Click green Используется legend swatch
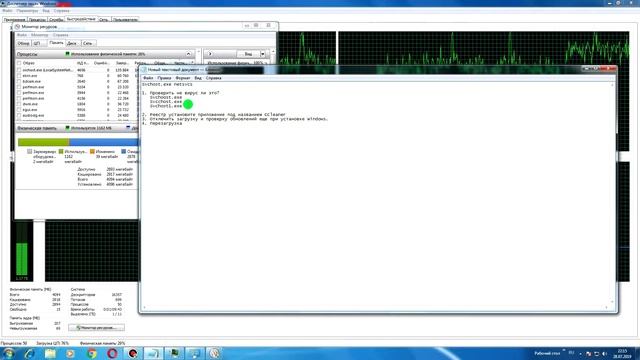Screen dimensions: 640x360 pyautogui.click(x=61, y=151)
